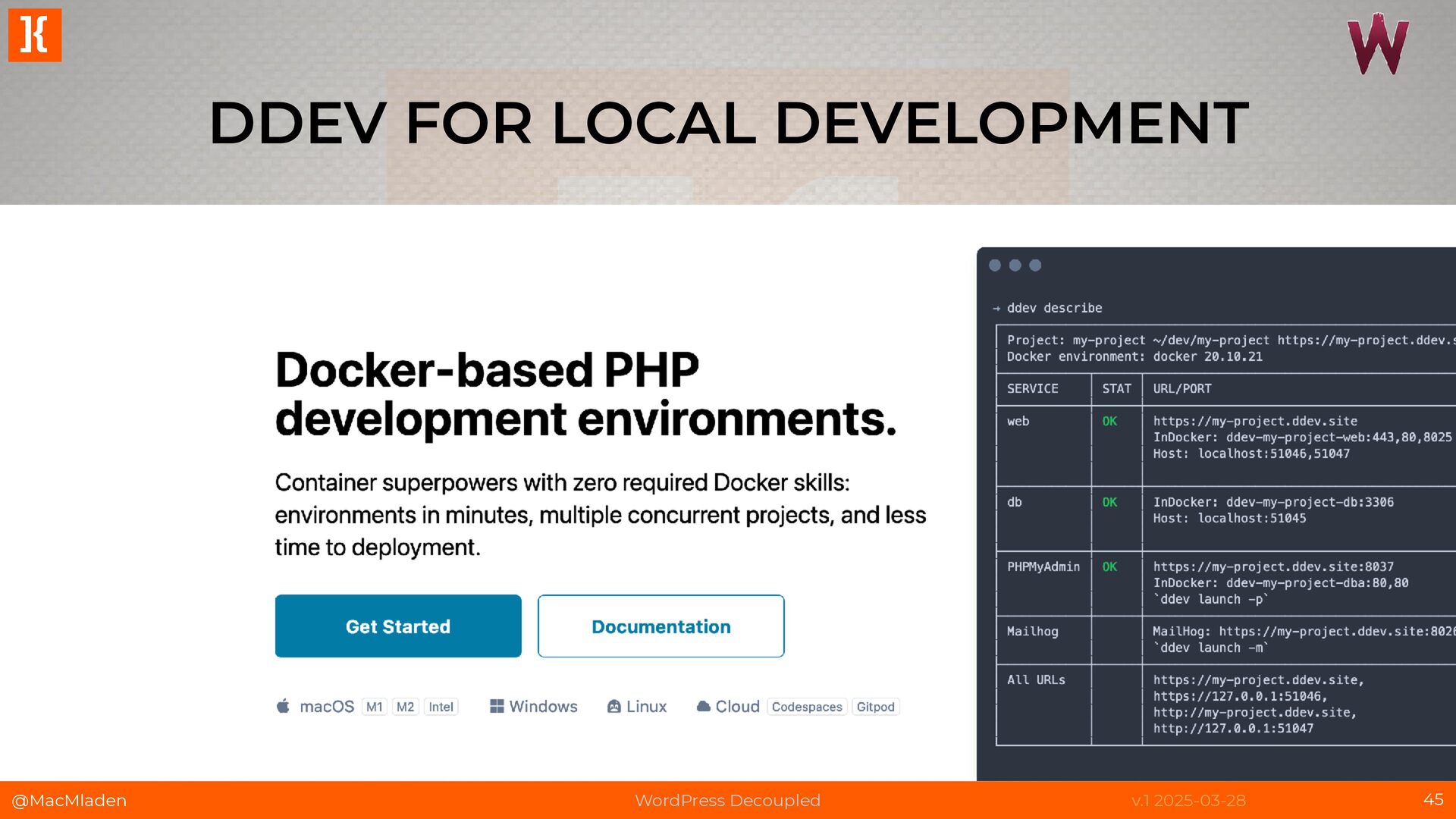
Task: Click the 'ddev describe' command text
Action: (1055, 308)
